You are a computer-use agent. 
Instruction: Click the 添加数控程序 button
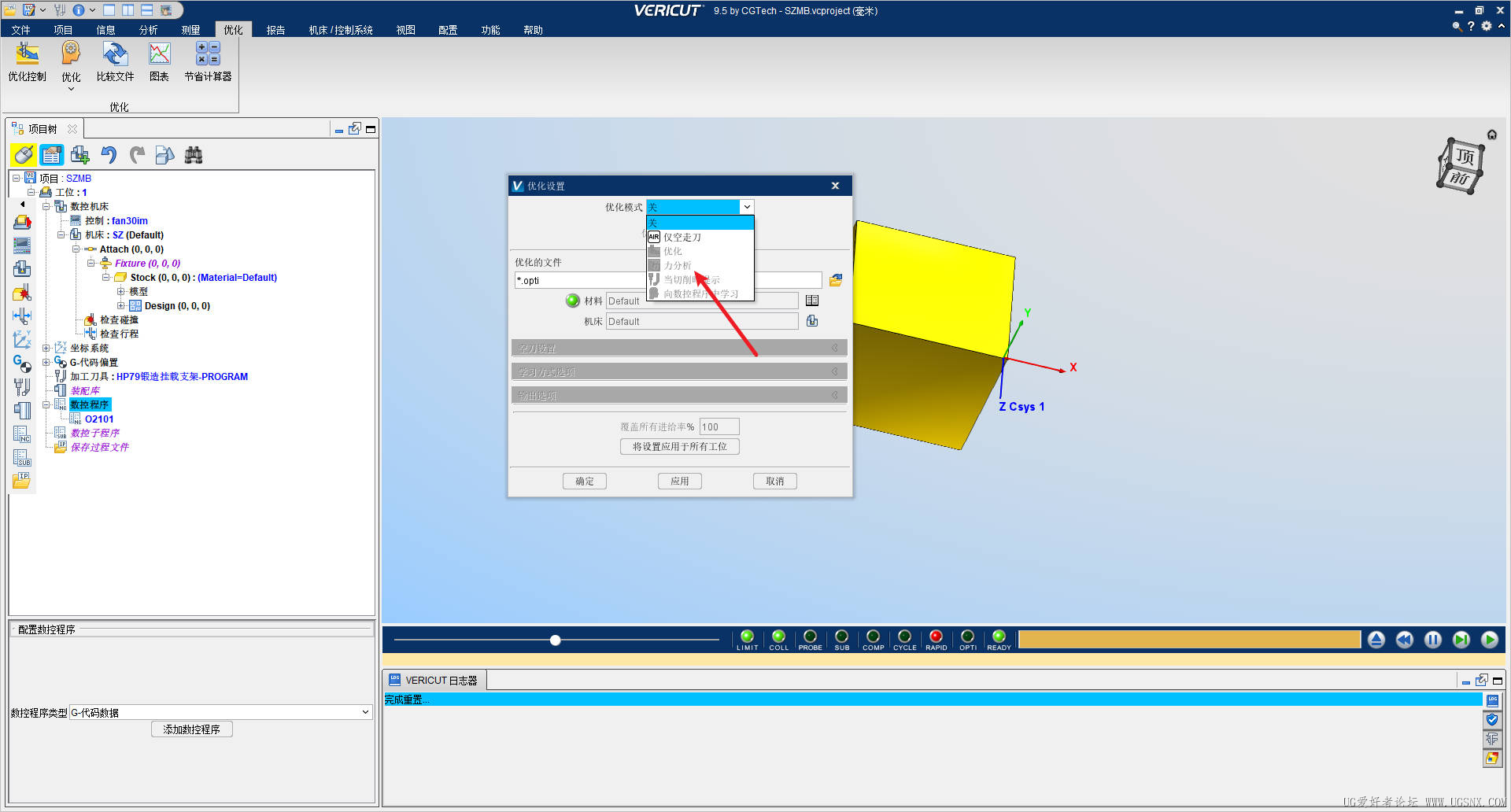click(x=191, y=729)
